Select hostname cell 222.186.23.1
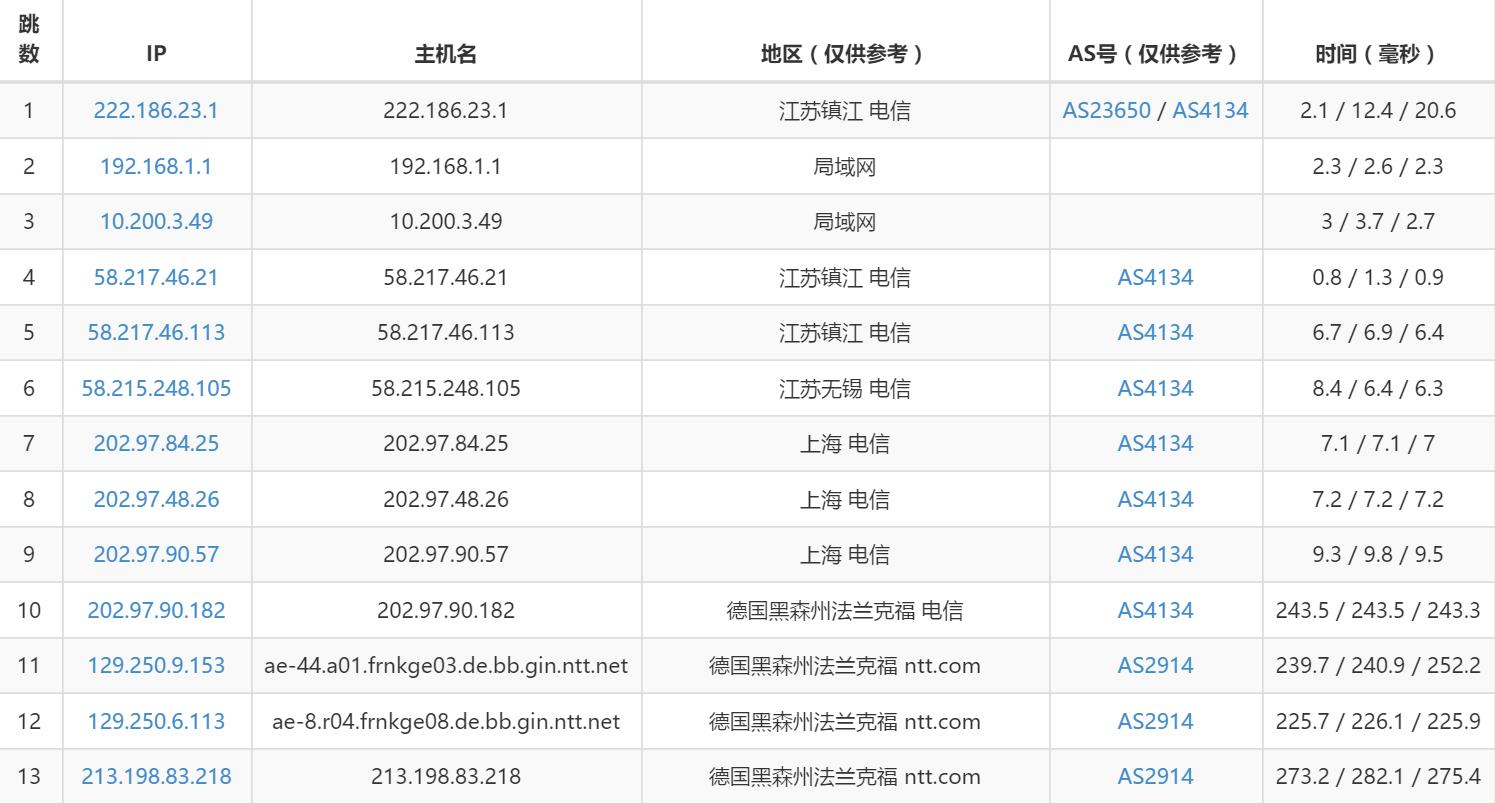 (x=446, y=111)
